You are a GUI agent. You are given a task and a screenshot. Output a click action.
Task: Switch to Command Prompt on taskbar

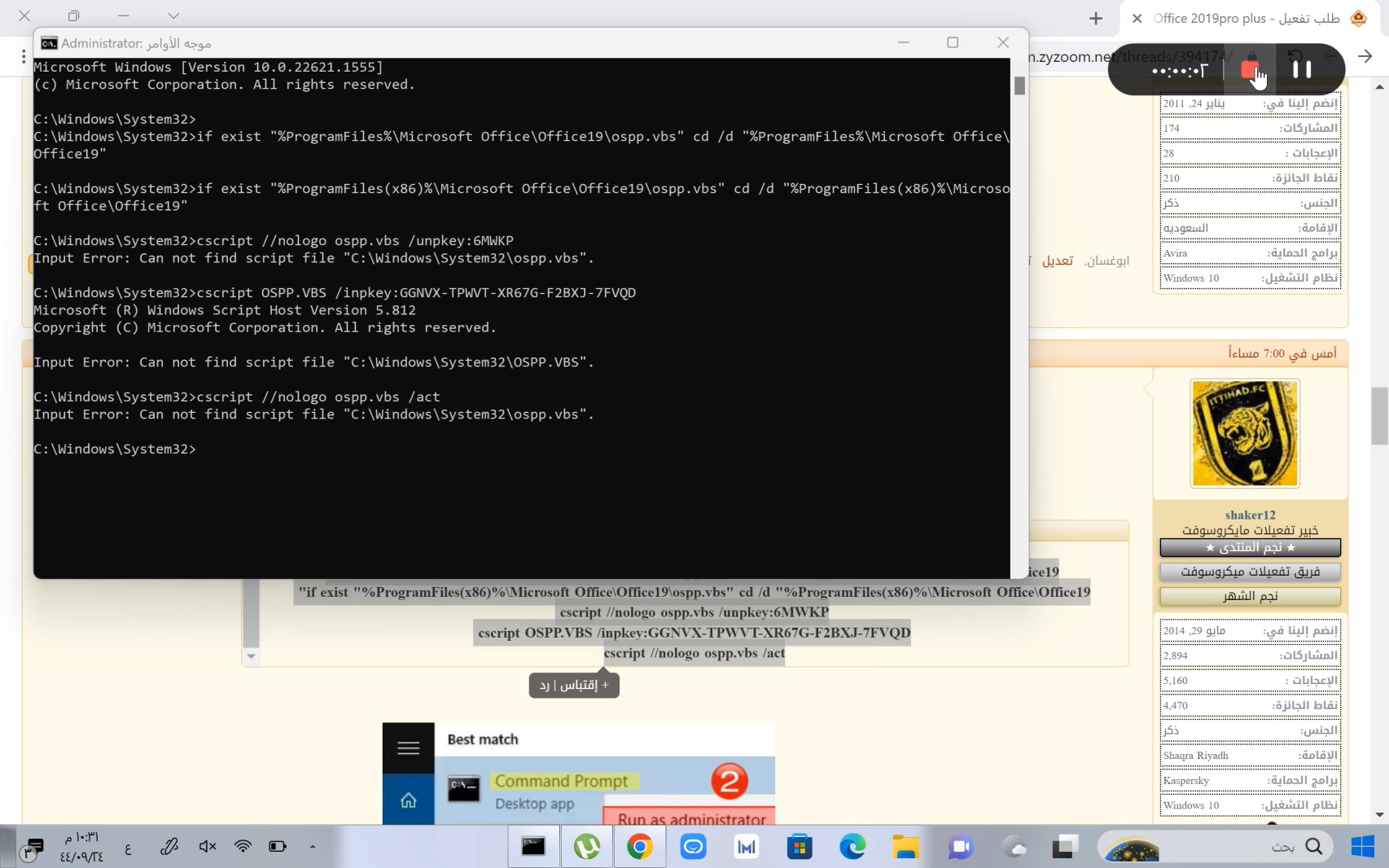[x=533, y=847]
